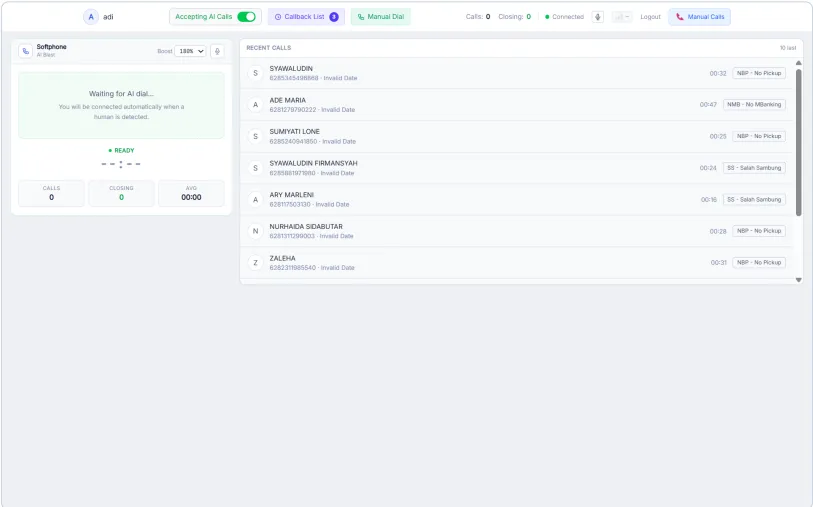Click the 'Z' avatar beside ZALEHA

click(255, 263)
